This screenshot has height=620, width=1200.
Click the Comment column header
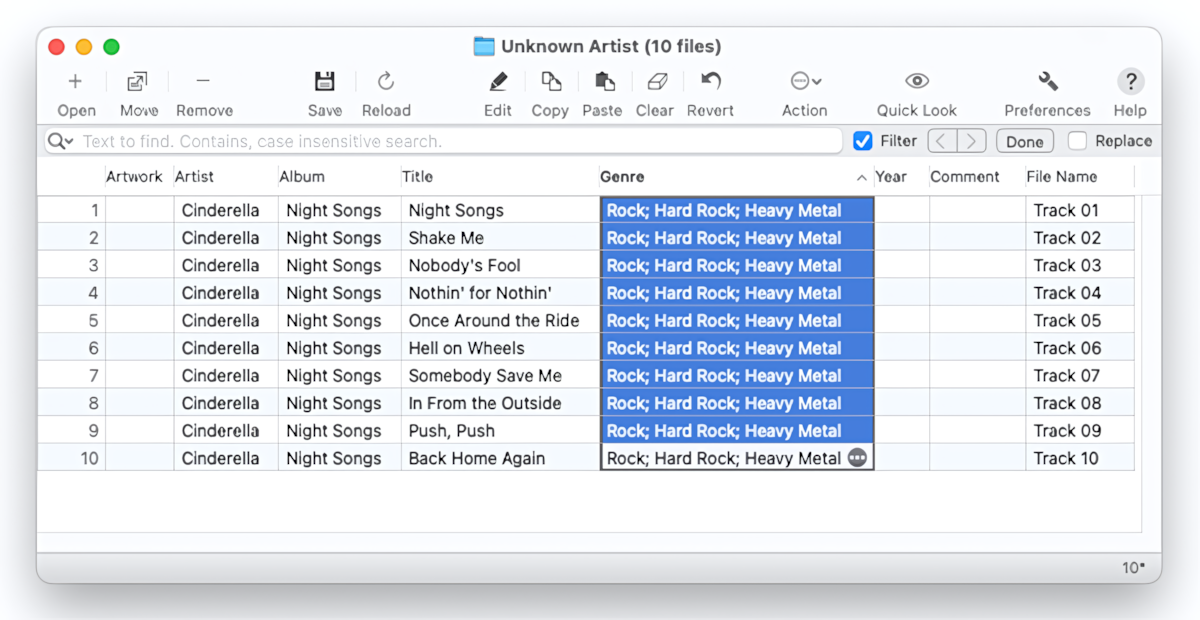[x=978, y=177]
